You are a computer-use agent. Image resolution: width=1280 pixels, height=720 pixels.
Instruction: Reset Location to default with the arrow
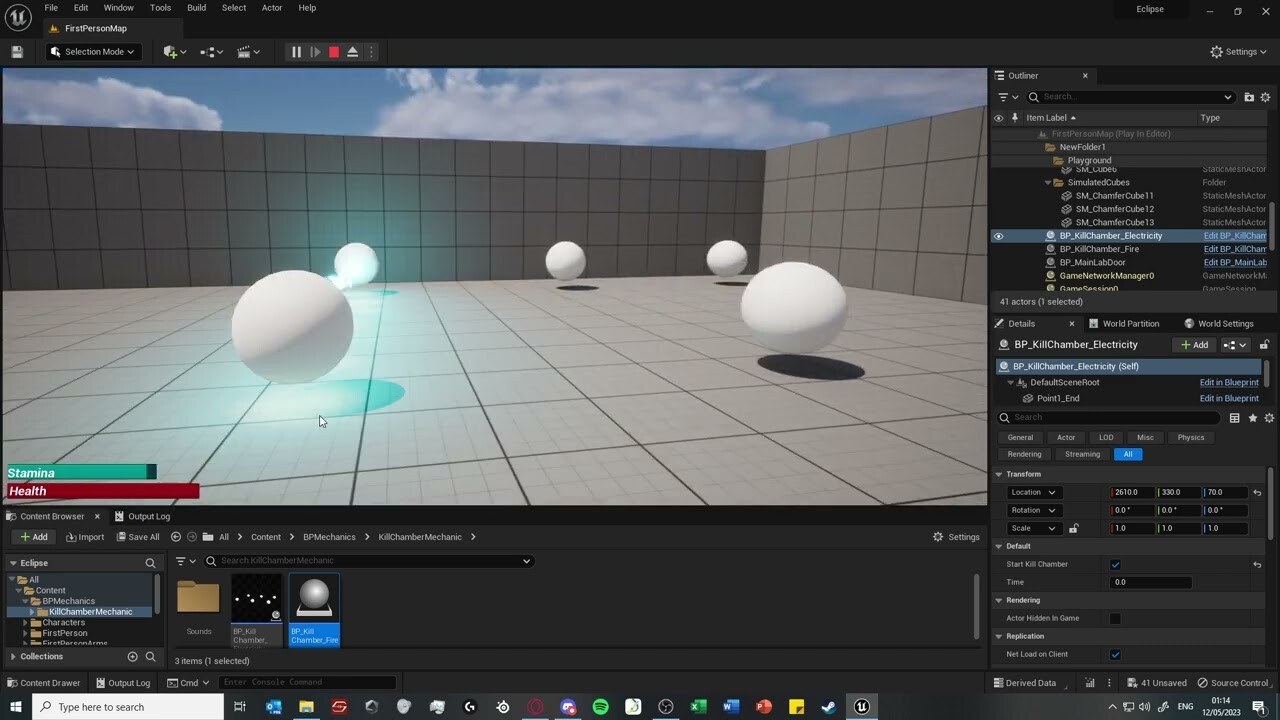[1257, 492]
